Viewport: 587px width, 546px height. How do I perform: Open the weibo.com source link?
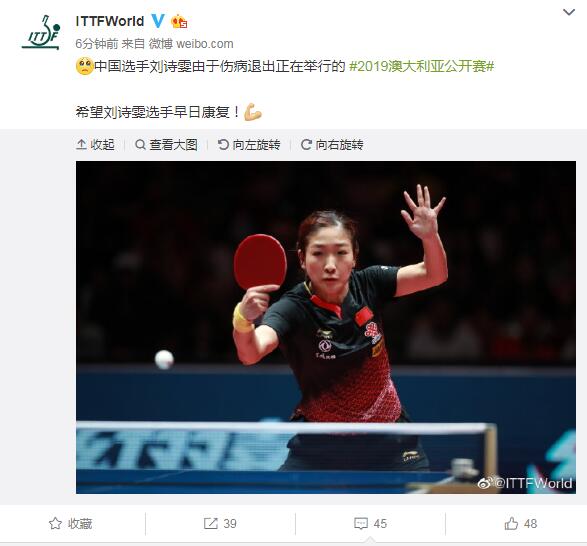click(x=204, y=44)
